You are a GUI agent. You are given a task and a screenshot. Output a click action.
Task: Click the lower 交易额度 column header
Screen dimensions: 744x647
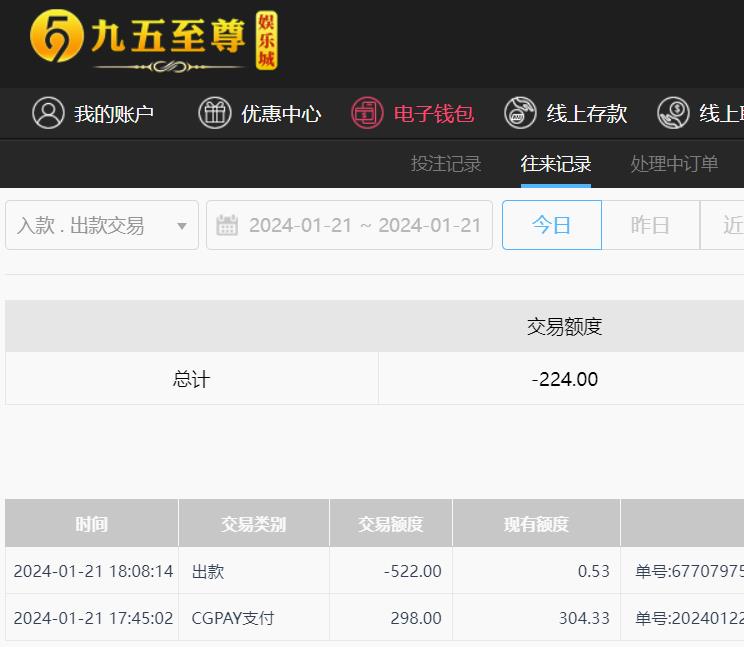(x=391, y=524)
